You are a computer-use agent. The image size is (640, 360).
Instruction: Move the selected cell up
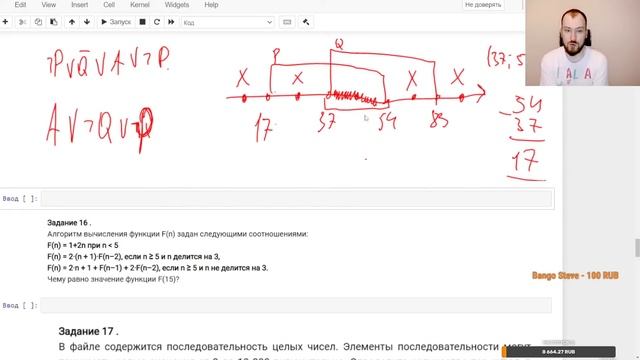click(x=72, y=22)
